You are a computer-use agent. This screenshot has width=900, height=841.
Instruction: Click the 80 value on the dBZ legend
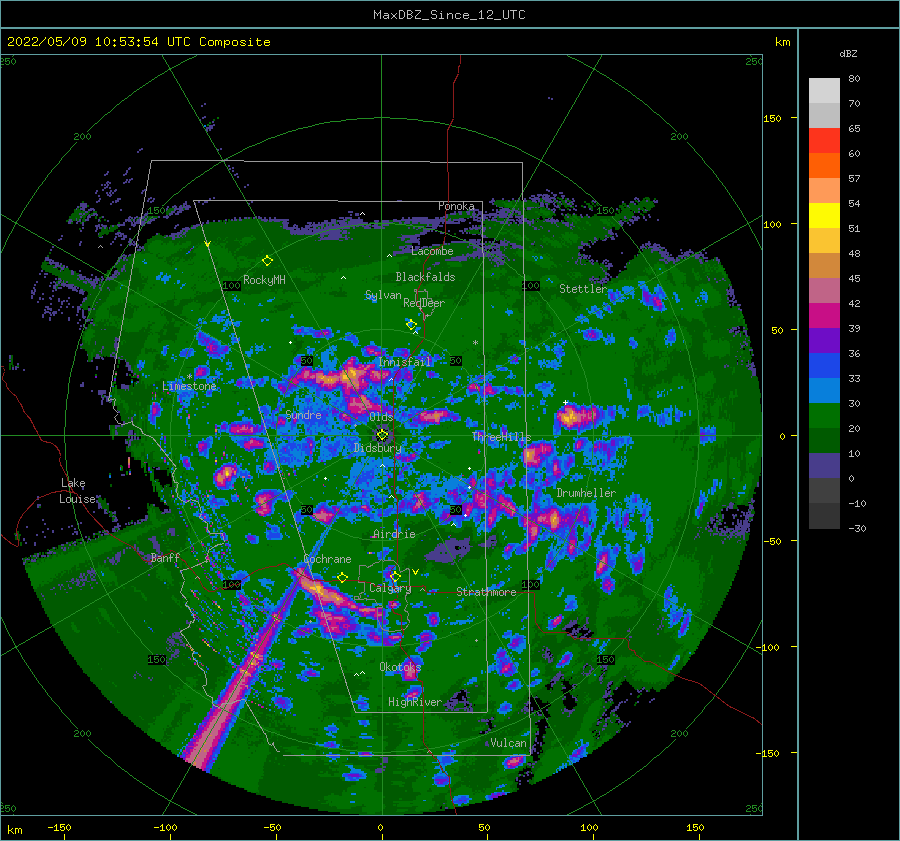pyautogui.click(x=854, y=79)
